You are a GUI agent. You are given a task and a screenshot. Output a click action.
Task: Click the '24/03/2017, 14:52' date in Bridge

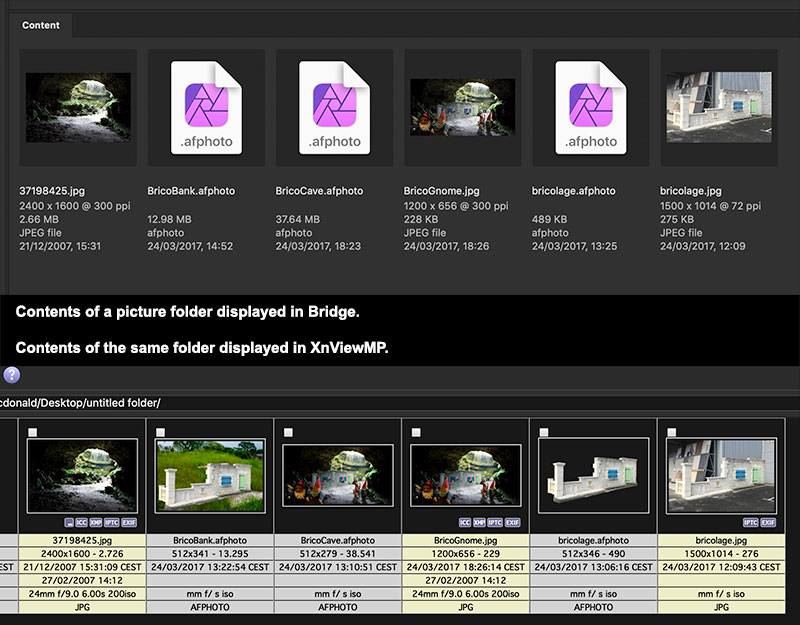pos(190,246)
